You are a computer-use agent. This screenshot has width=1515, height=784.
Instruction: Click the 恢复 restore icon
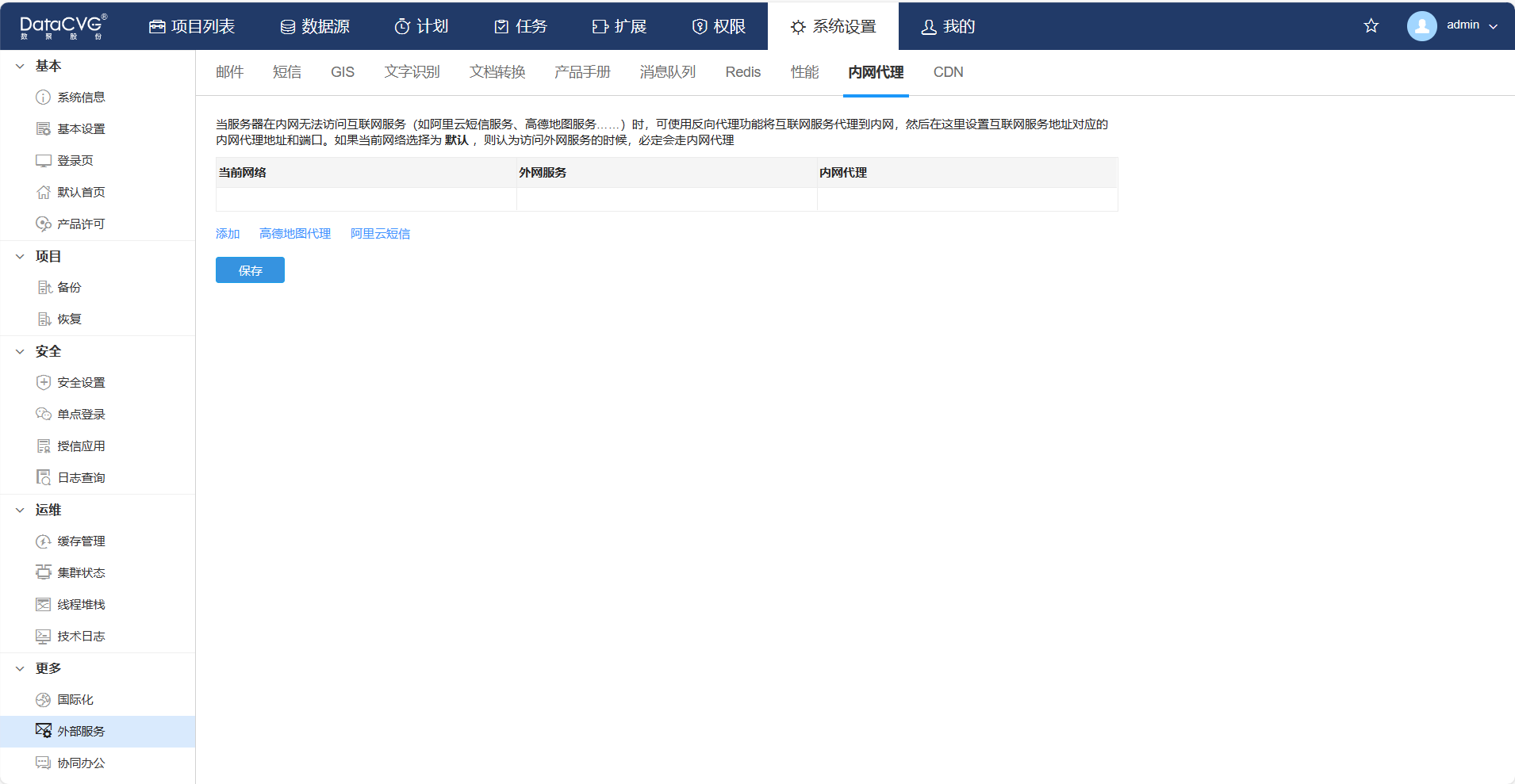coord(44,319)
